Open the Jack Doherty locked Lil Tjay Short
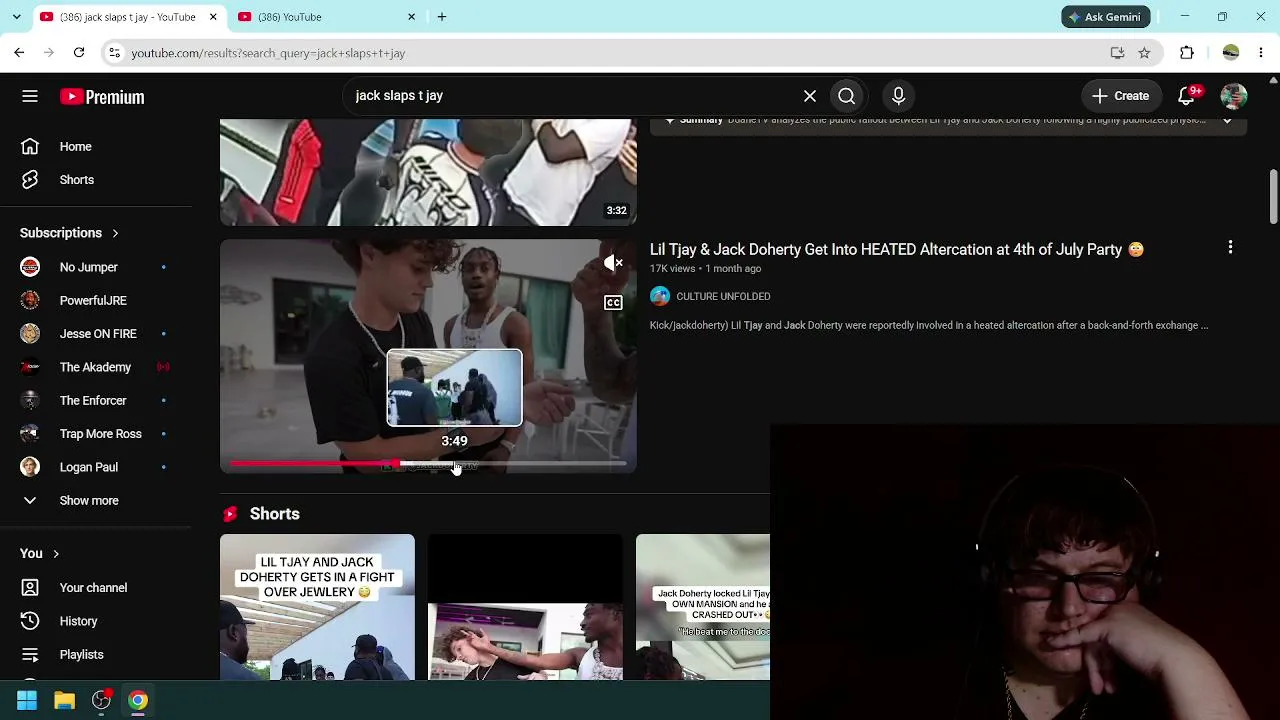Image resolution: width=1280 pixels, height=720 pixels. pos(703,607)
